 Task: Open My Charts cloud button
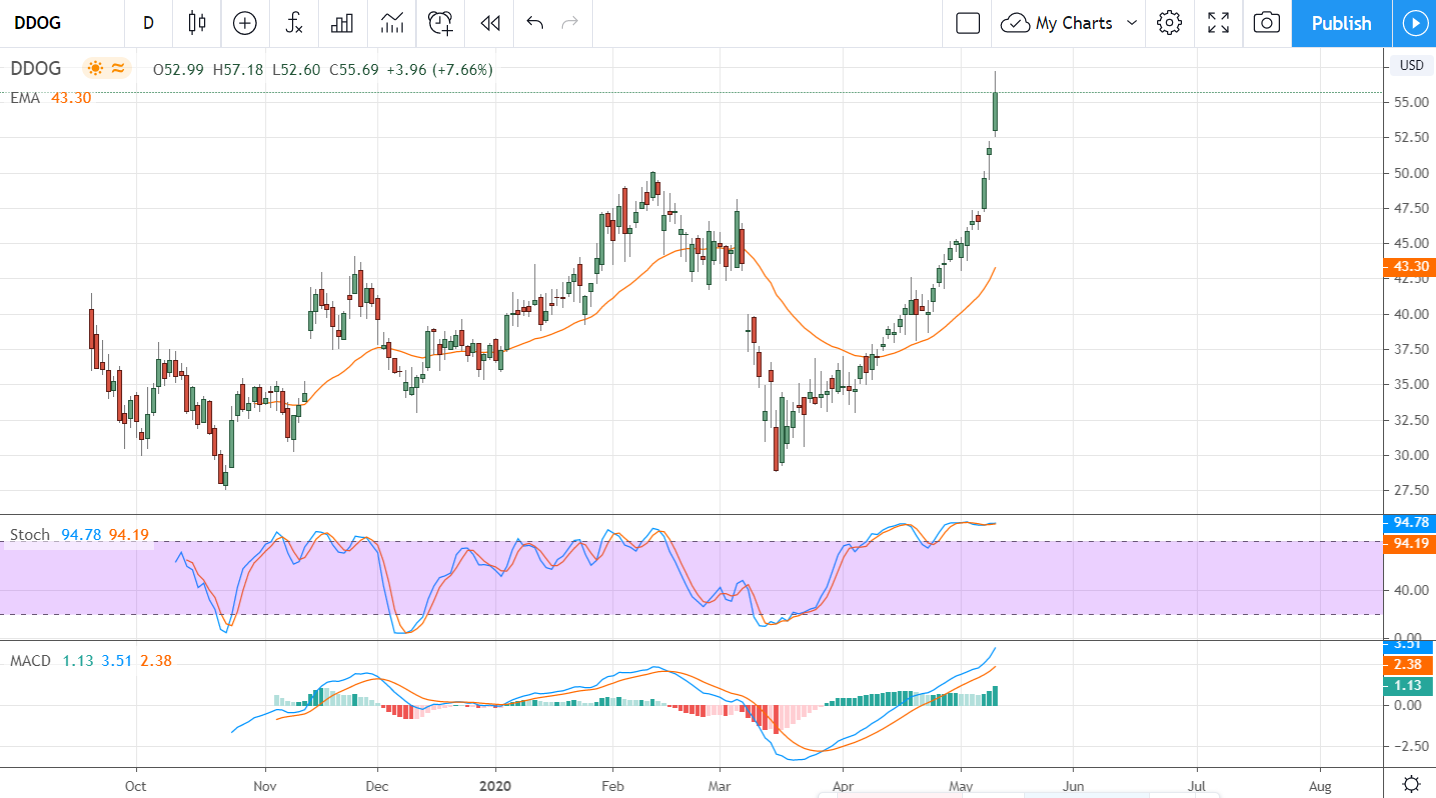pos(1059,23)
